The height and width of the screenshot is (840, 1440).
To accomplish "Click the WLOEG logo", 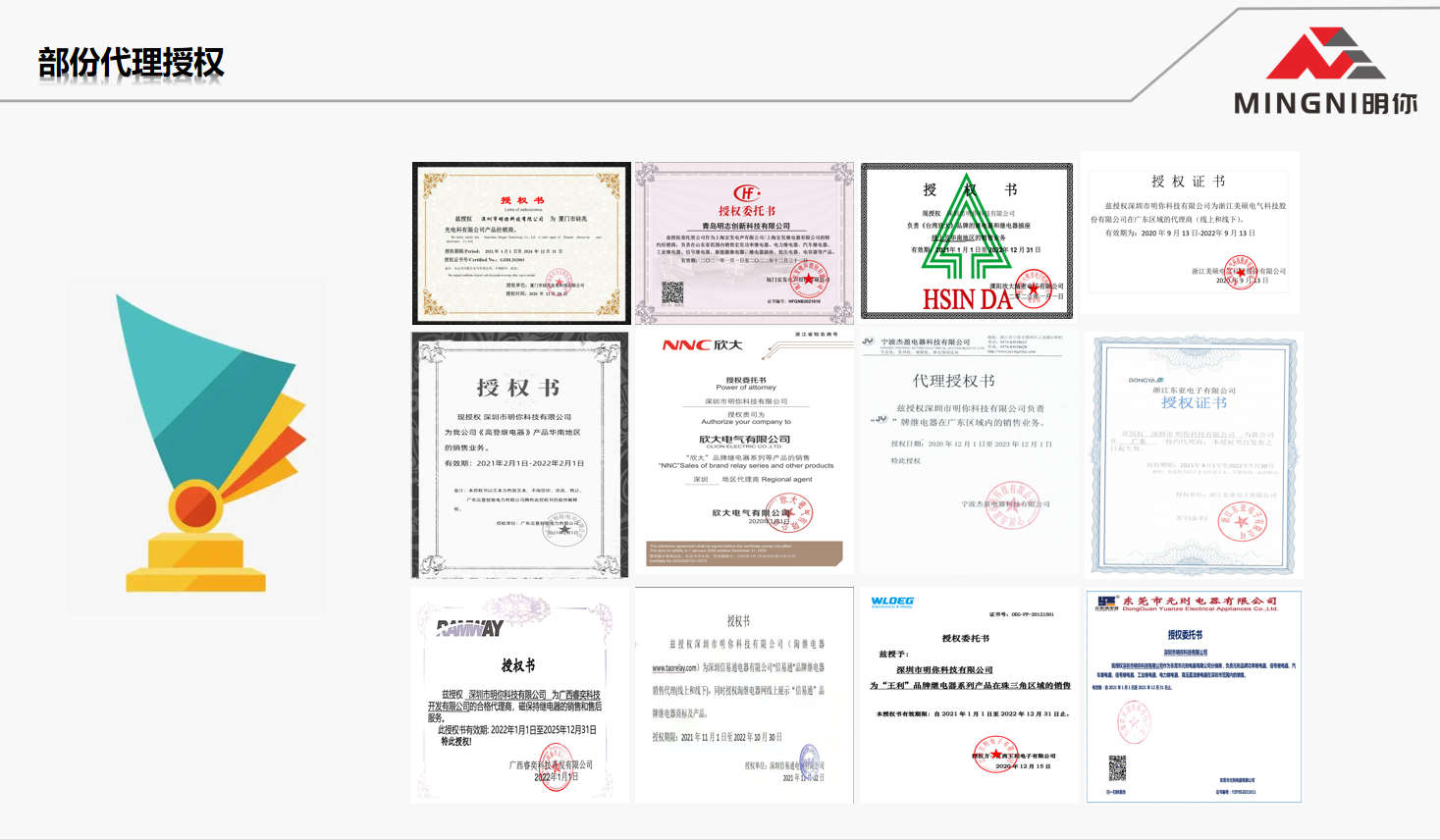I will pos(892,602).
